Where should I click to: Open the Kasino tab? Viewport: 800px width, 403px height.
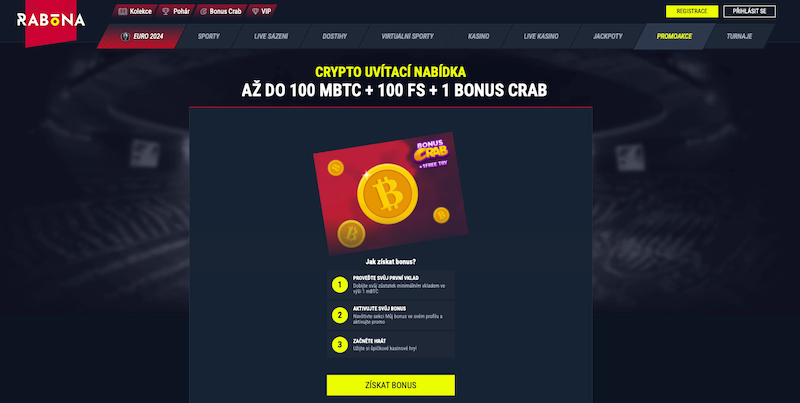(x=479, y=36)
